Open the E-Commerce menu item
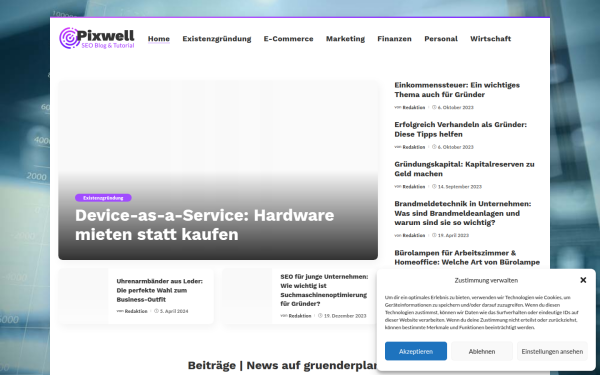 288,39
